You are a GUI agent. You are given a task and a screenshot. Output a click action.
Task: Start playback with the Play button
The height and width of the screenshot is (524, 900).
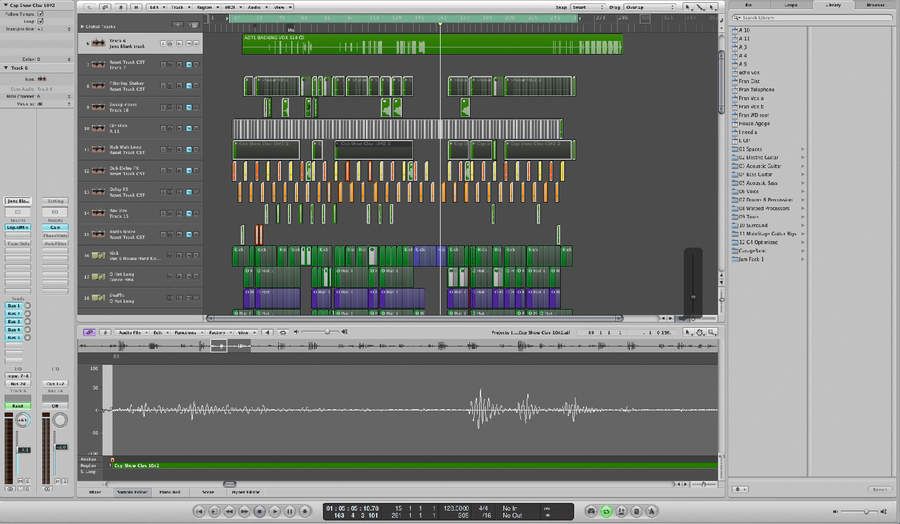click(274, 511)
